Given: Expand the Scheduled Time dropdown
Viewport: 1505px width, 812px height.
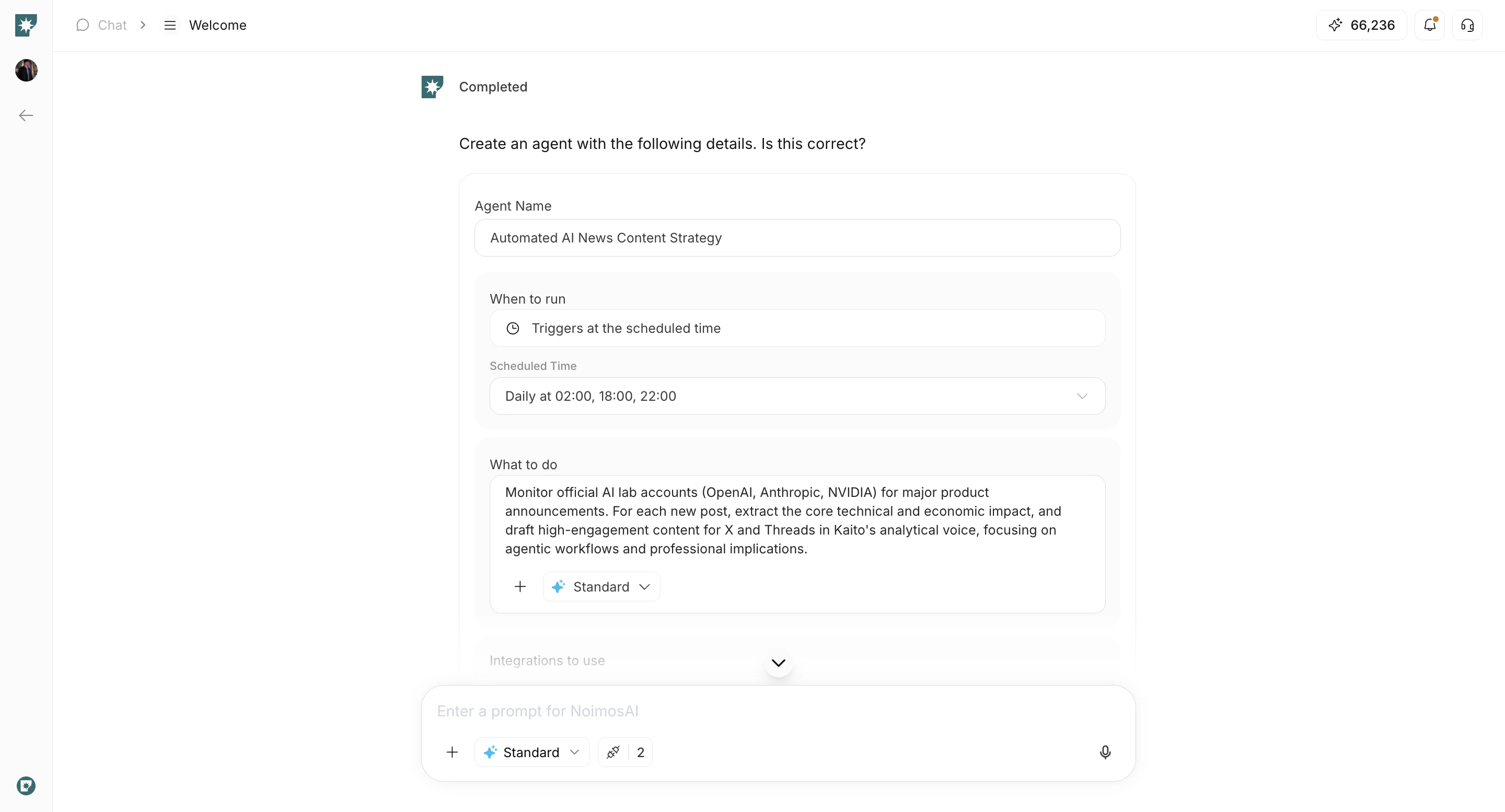Looking at the screenshot, I should tap(797, 396).
